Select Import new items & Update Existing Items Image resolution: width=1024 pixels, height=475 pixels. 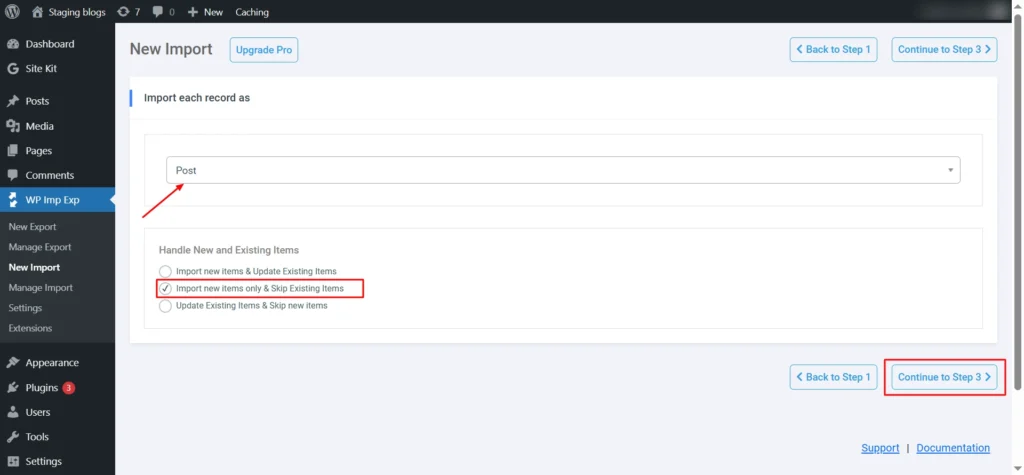[165, 271]
